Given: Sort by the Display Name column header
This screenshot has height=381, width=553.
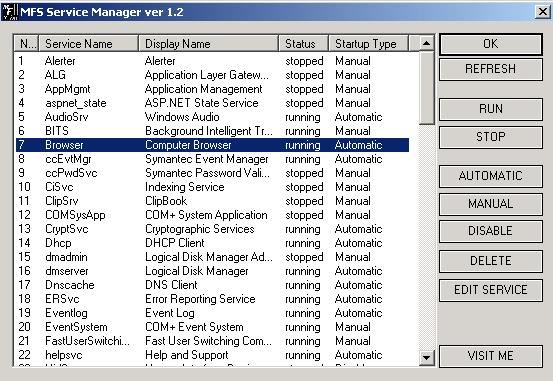Looking at the screenshot, I should tap(208, 44).
